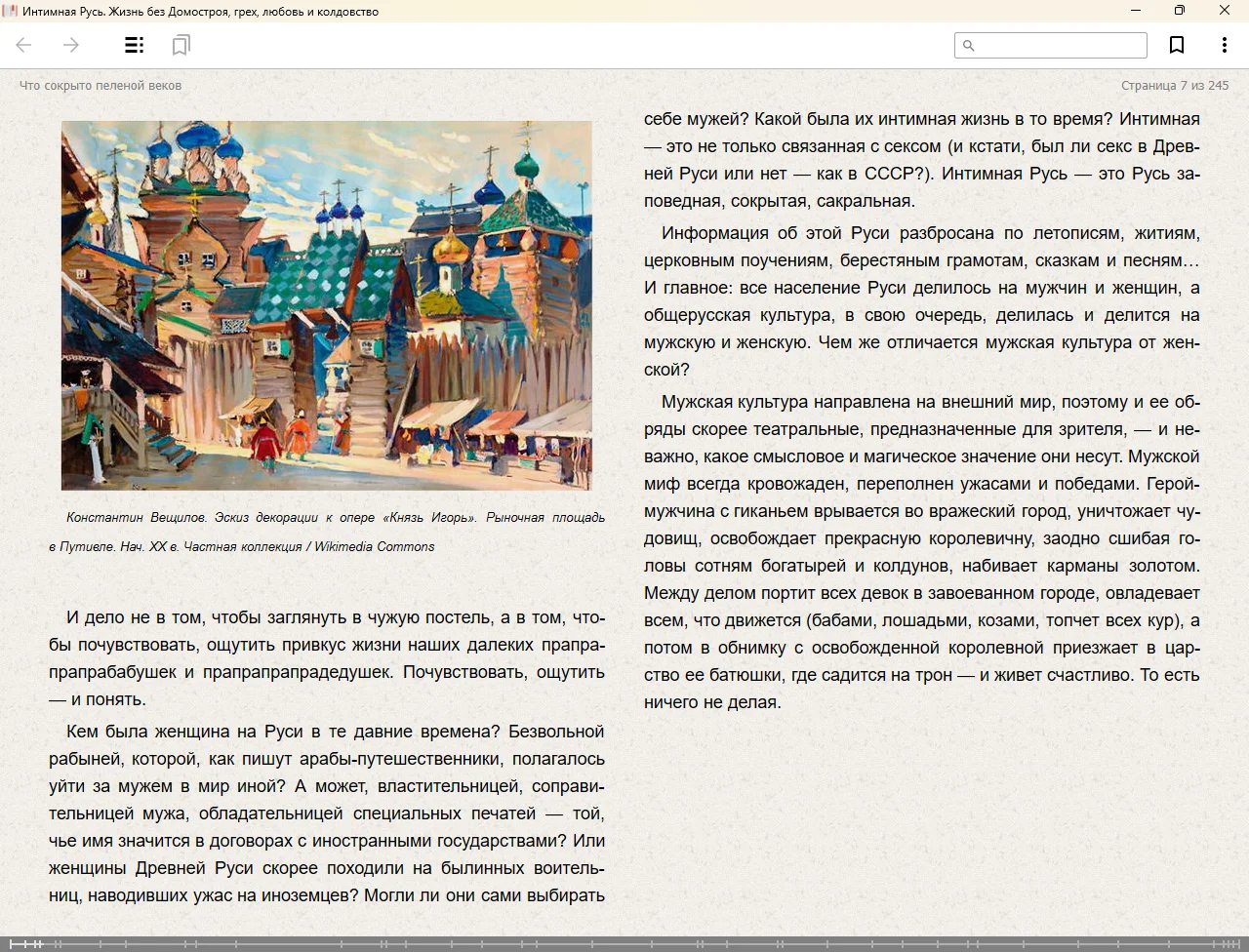The width and height of the screenshot is (1249, 952).
Task: Minimize the reader window
Action: click(1136, 11)
